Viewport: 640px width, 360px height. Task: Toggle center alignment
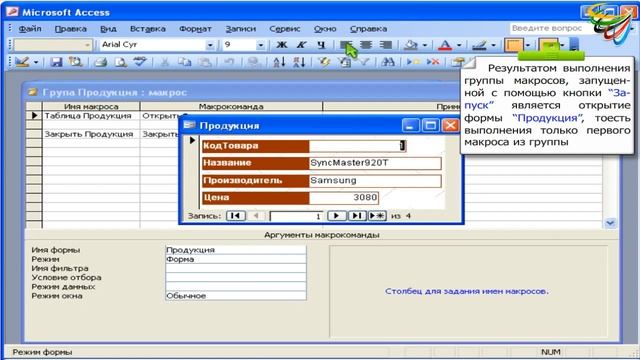coord(366,44)
